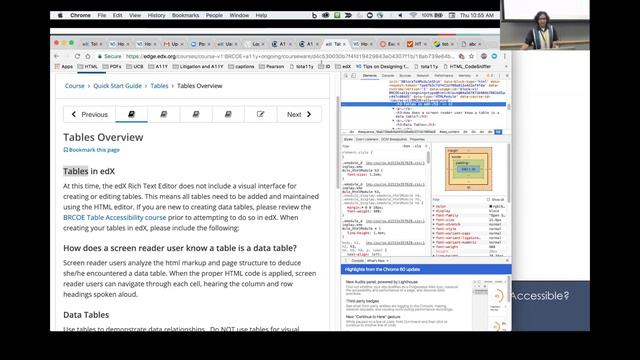Click the Bookmark this page link

pyautogui.click(x=91, y=150)
